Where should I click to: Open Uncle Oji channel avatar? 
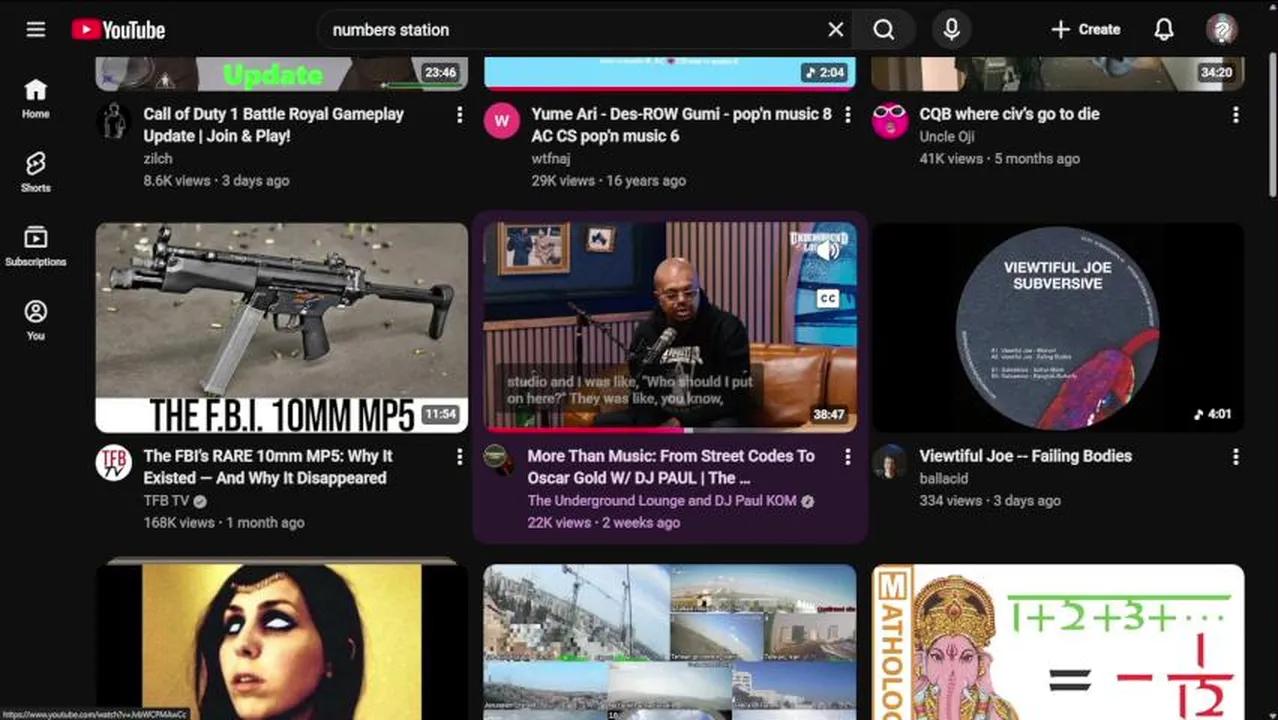point(889,121)
